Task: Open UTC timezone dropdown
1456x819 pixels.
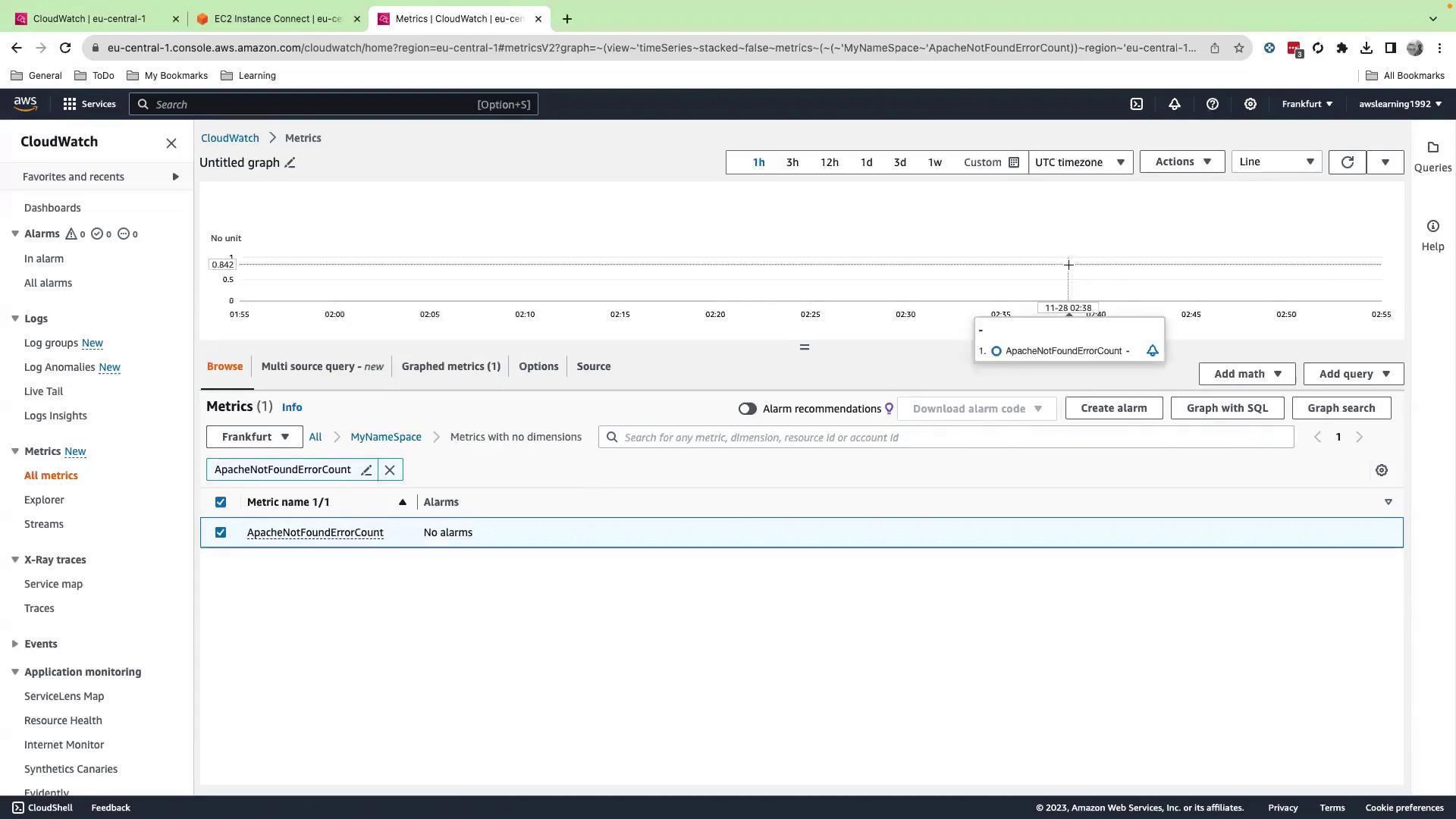Action: pyautogui.click(x=1081, y=162)
